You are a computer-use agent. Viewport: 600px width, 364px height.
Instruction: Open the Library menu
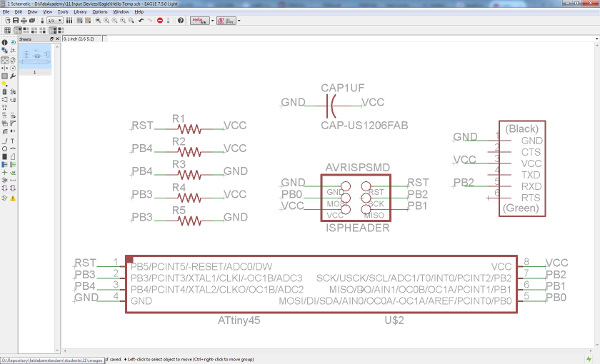pyautogui.click(x=80, y=12)
